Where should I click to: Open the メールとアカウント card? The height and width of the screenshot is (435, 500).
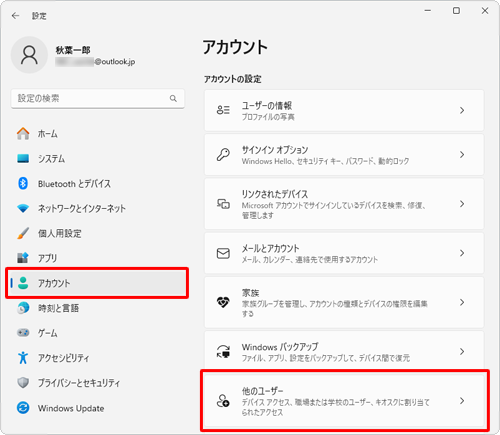pyautogui.click(x=344, y=253)
